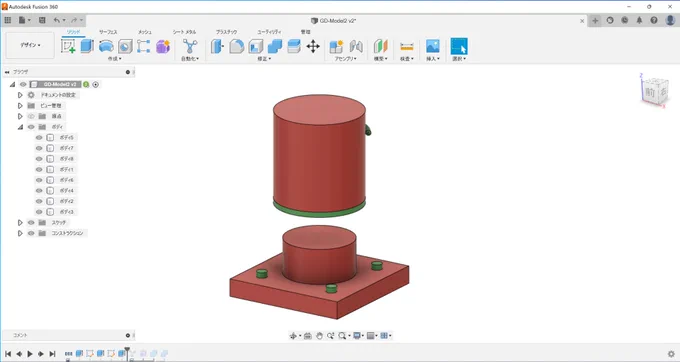The height and width of the screenshot is (362, 680).
Task: Switch to the プラスチック tab
Action: [226, 32]
